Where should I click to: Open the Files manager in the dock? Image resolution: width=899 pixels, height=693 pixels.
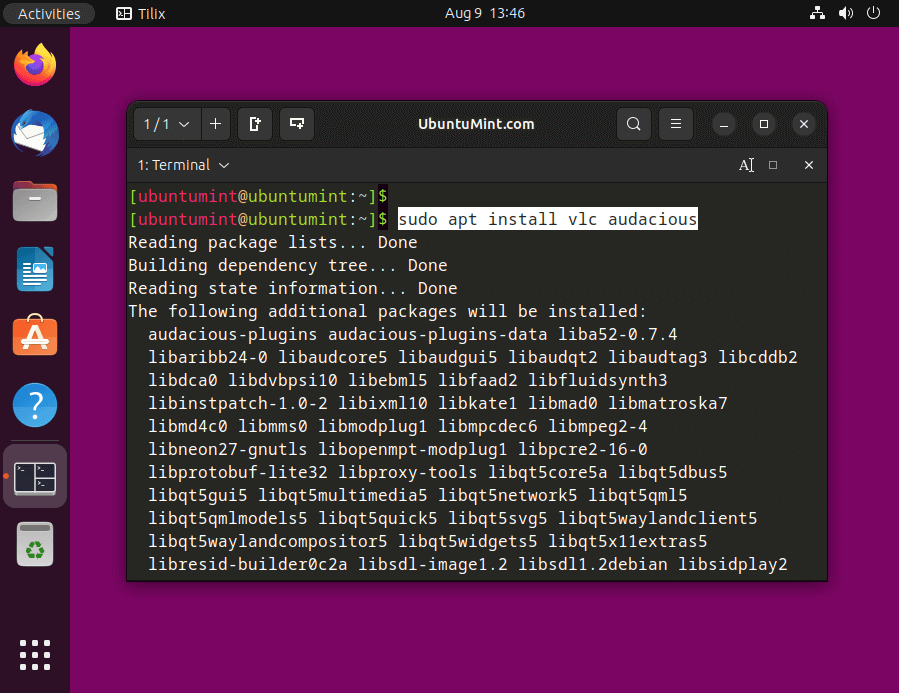(x=35, y=201)
